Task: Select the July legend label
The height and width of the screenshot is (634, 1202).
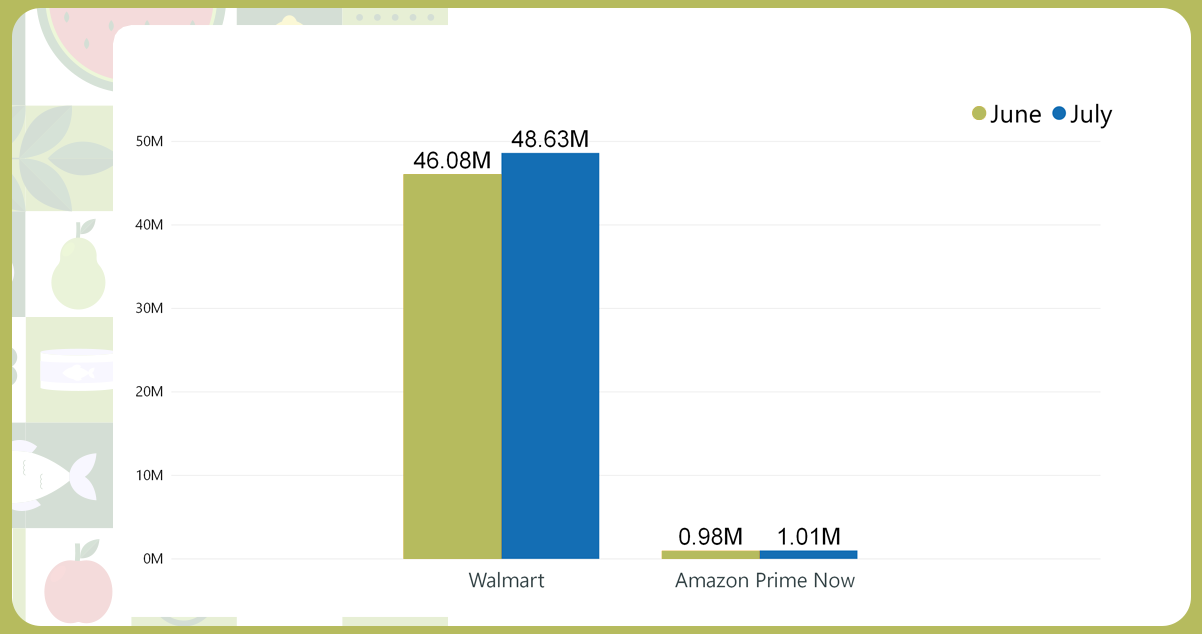Action: [1091, 114]
